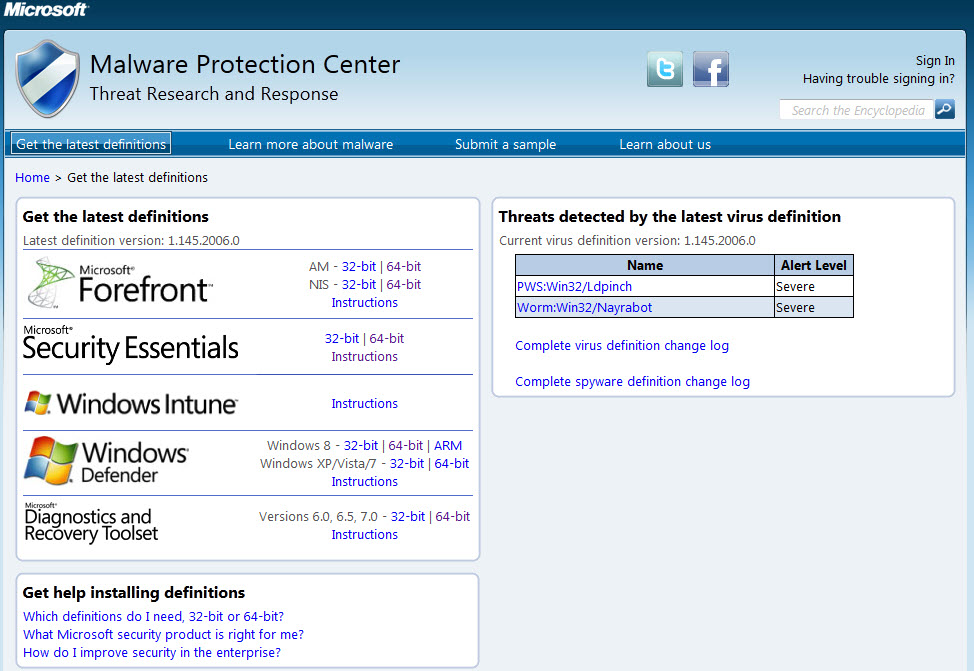Open the PWS:Win32/Ldpinch threat entry
Screen dimensions: 974x671
pyautogui.click(x=575, y=286)
